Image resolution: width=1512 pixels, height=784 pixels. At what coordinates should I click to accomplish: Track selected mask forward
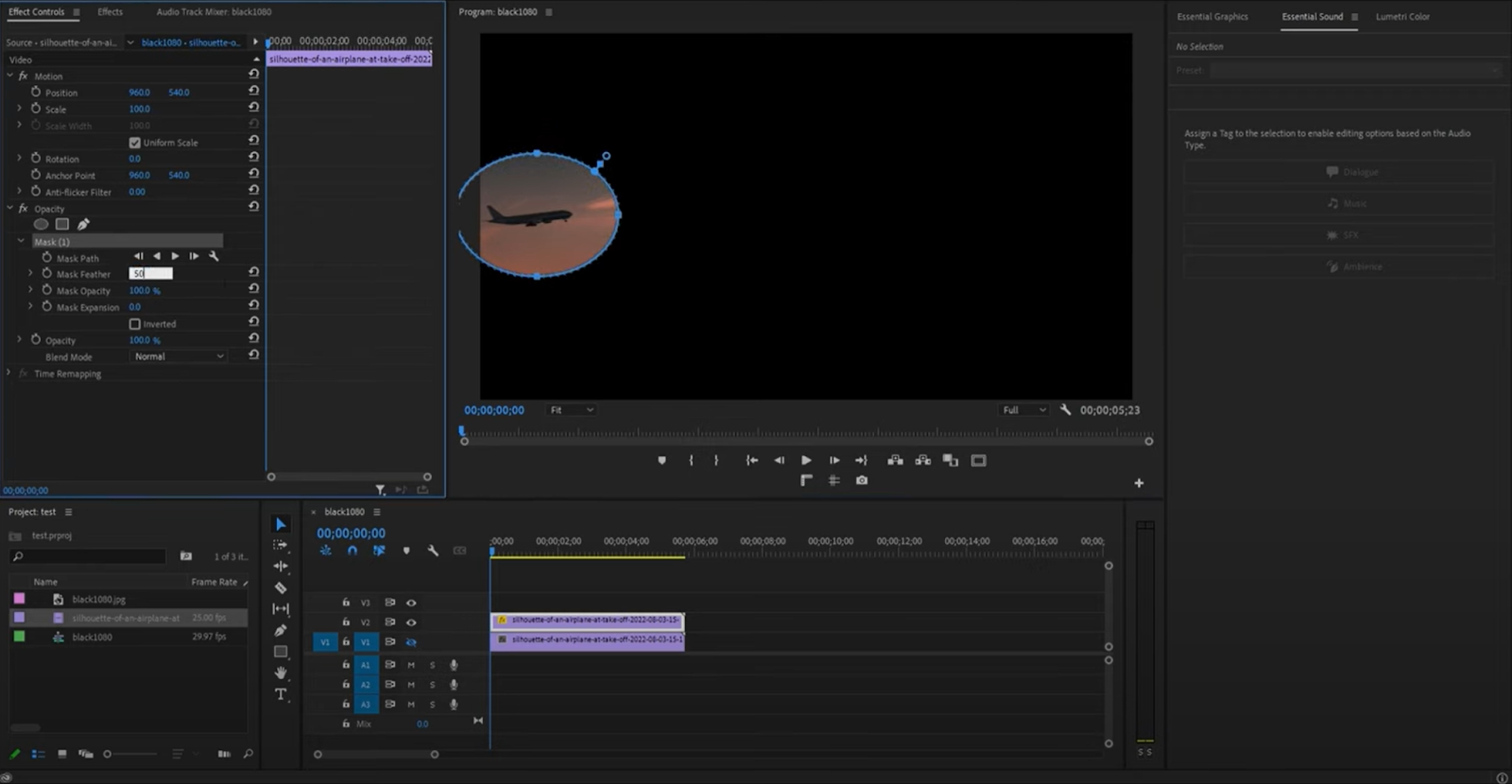point(175,257)
